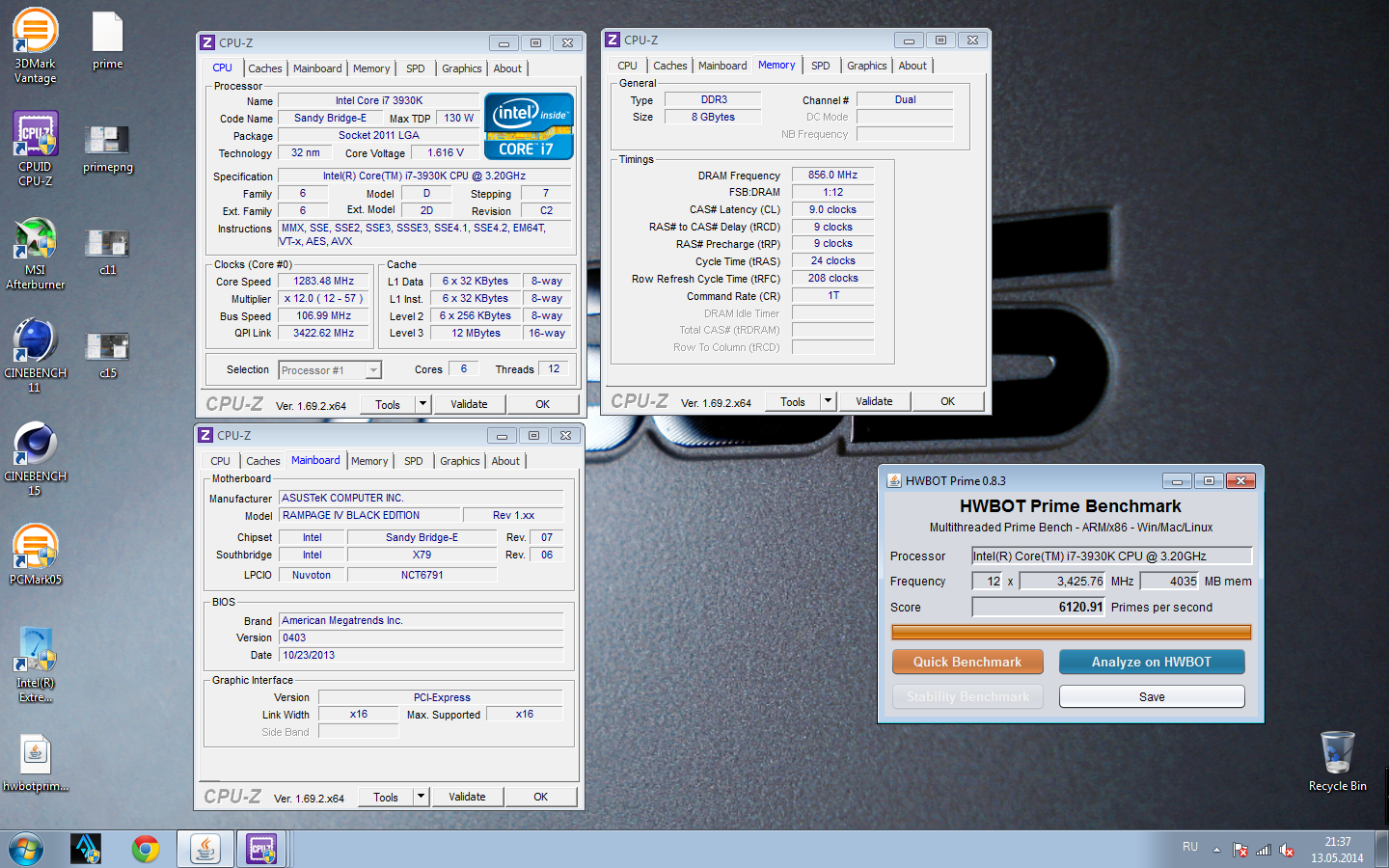Click Validate in CPU window
1389x868 pixels.
[x=469, y=404]
